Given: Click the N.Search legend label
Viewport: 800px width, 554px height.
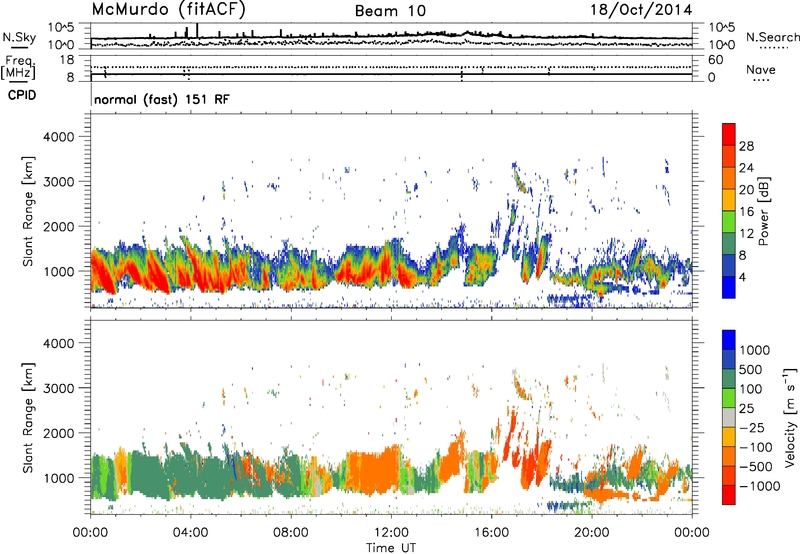Looking at the screenshot, I should point(772,37).
